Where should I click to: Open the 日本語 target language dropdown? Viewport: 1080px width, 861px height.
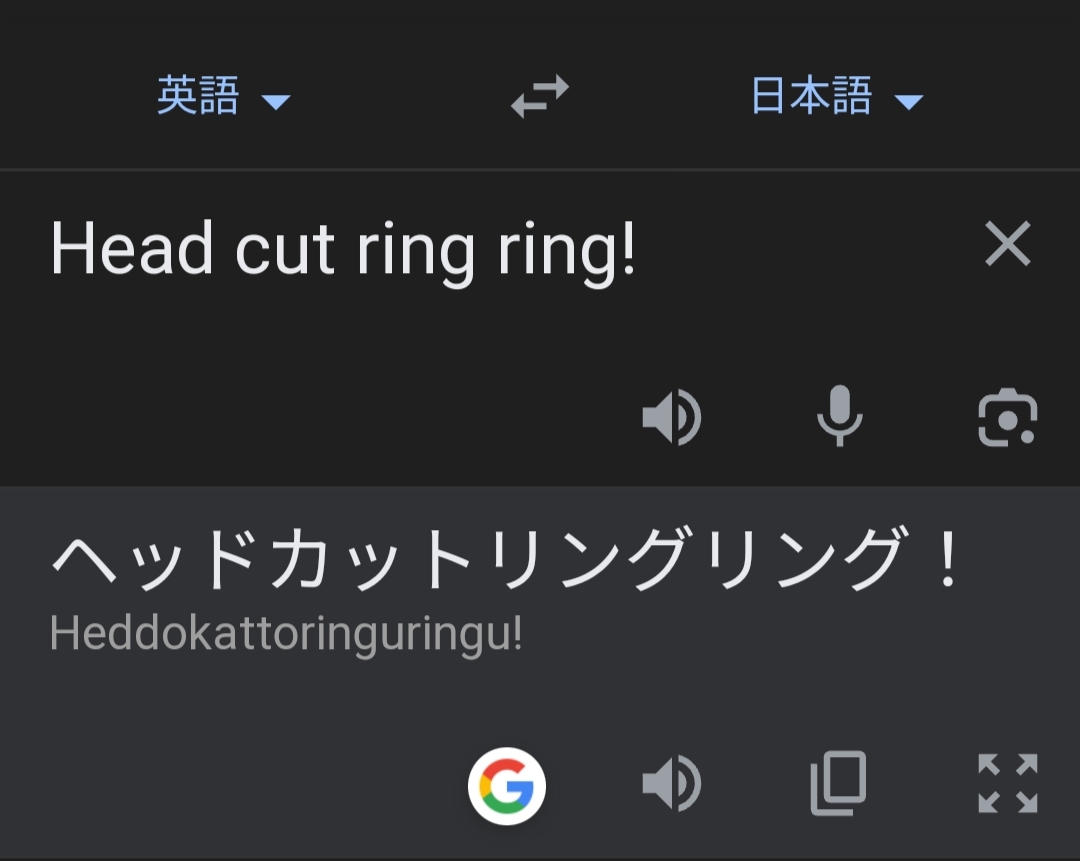pyautogui.click(x=837, y=96)
